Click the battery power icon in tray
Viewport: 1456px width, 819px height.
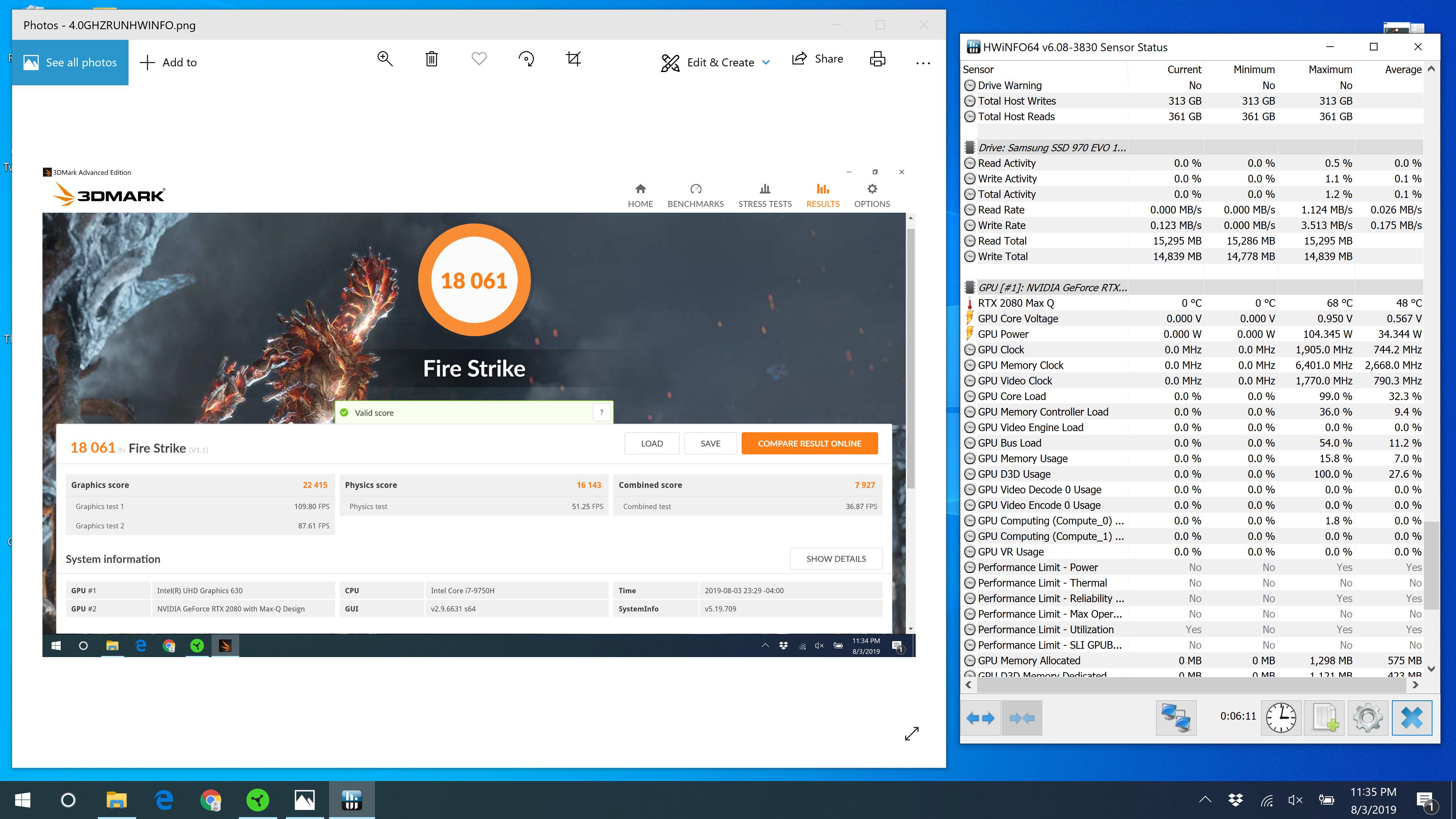1326,800
